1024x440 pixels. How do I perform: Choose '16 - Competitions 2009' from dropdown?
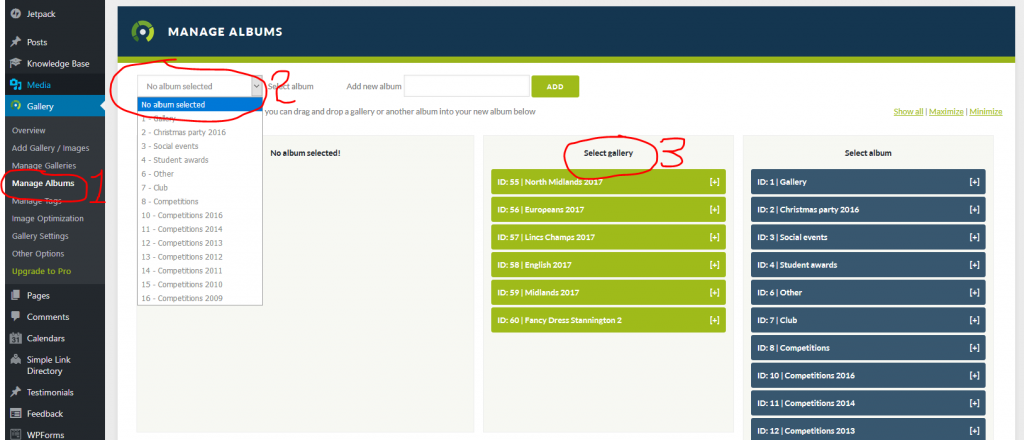coord(200,298)
